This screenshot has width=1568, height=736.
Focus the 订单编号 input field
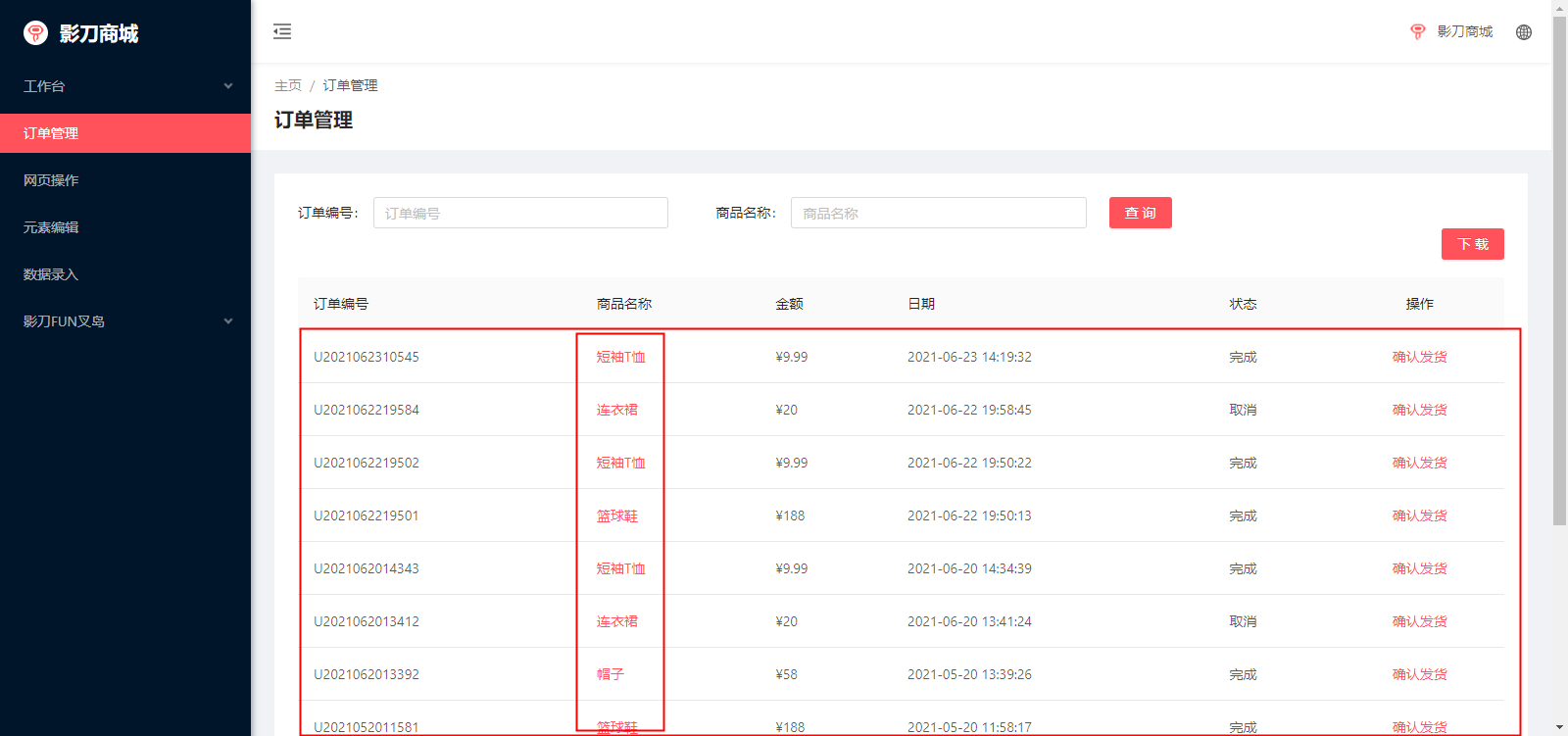point(520,213)
